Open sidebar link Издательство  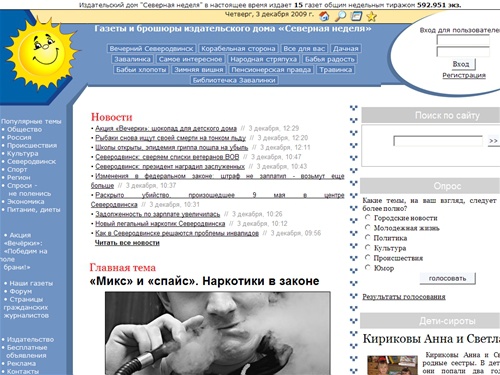[x=30, y=339]
